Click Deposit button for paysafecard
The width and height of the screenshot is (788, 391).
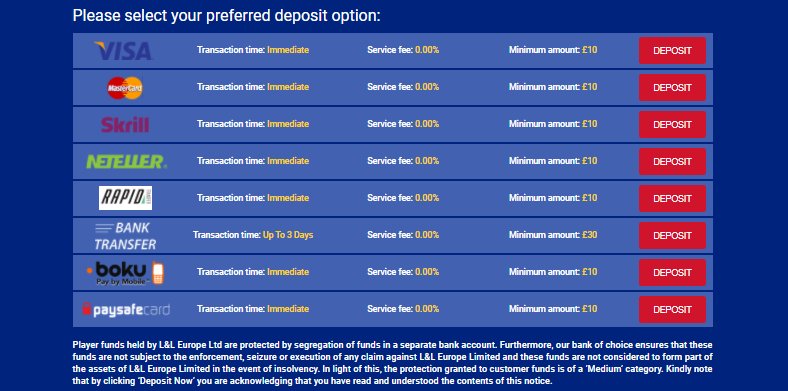[672, 309]
